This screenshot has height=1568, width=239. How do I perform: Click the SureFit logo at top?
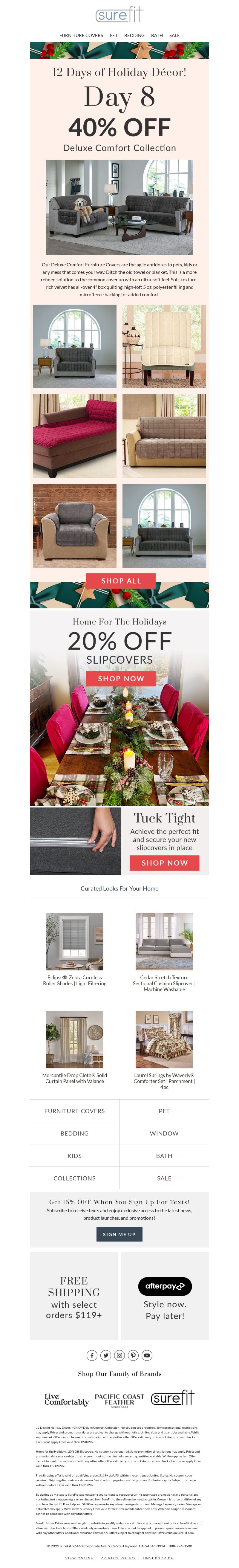[119, 15]
